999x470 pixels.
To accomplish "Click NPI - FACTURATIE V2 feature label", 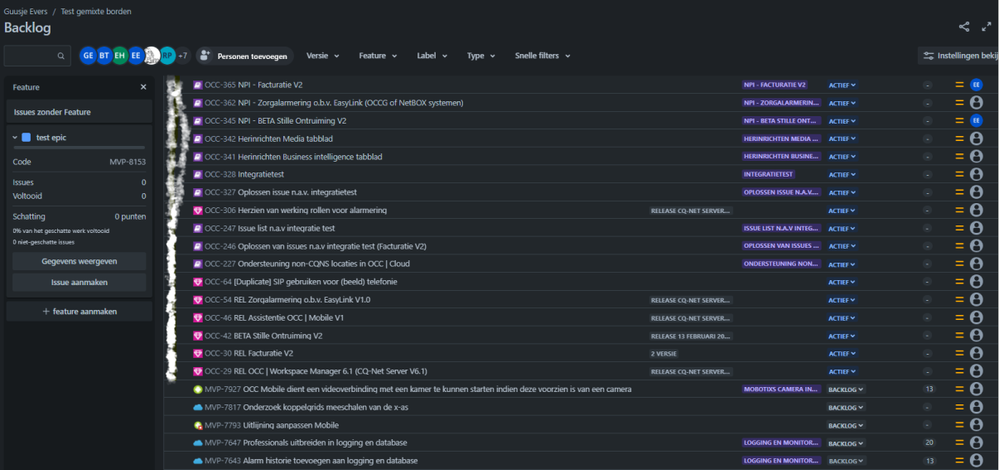I will point(775,85).
